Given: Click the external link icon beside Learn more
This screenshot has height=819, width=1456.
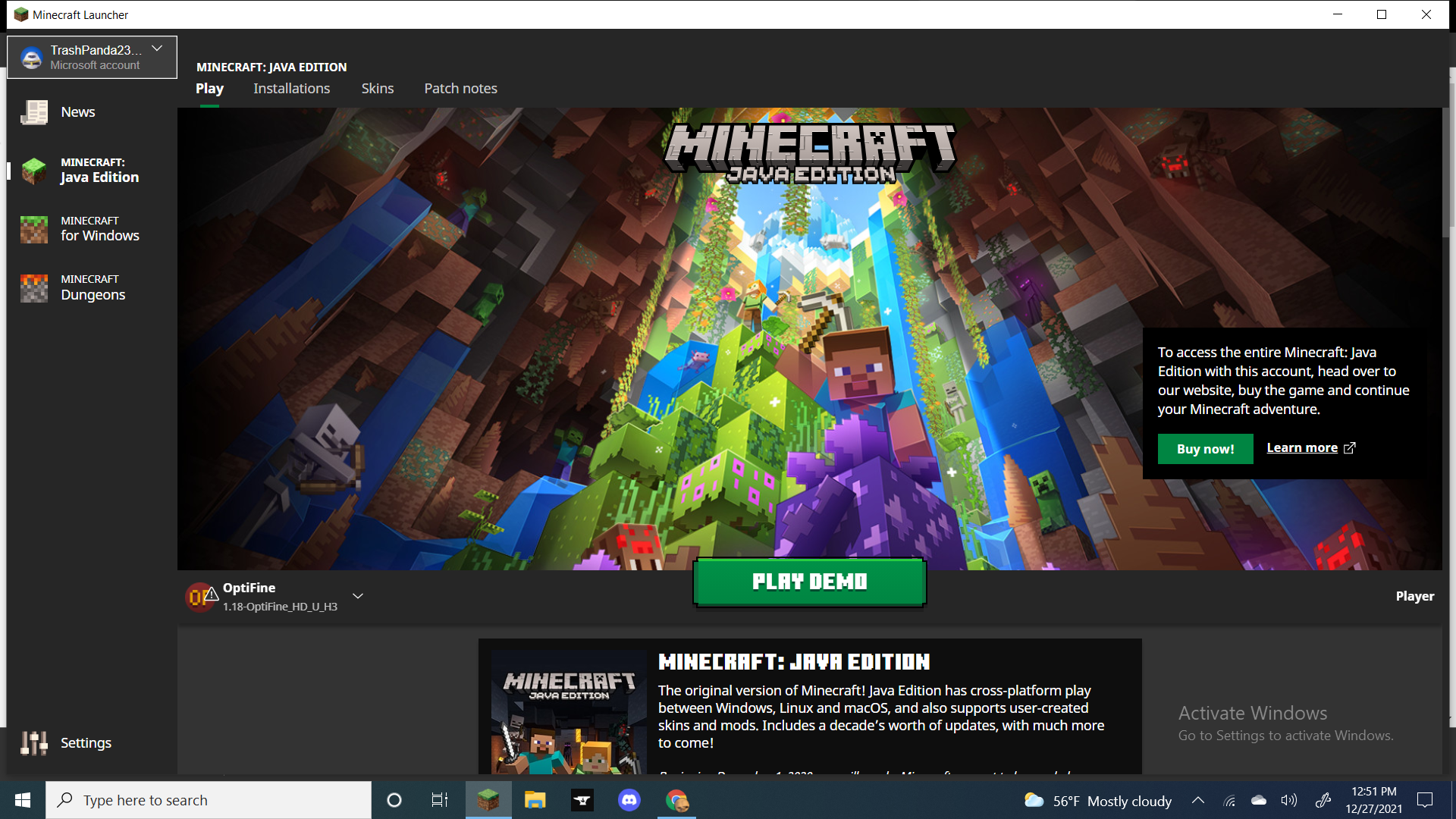Looking at the screenshot, I should (1350, 448).
